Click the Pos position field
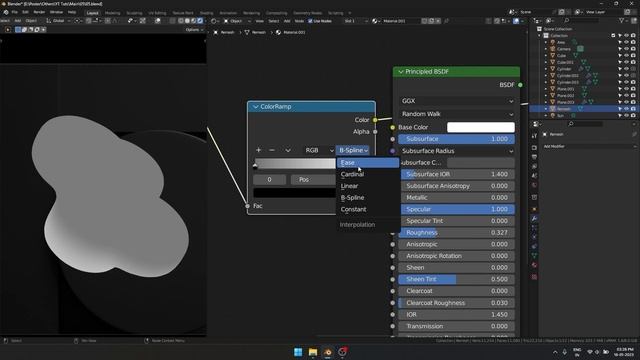This screenshot has height=360, width=640. click(x=313, y=180)
